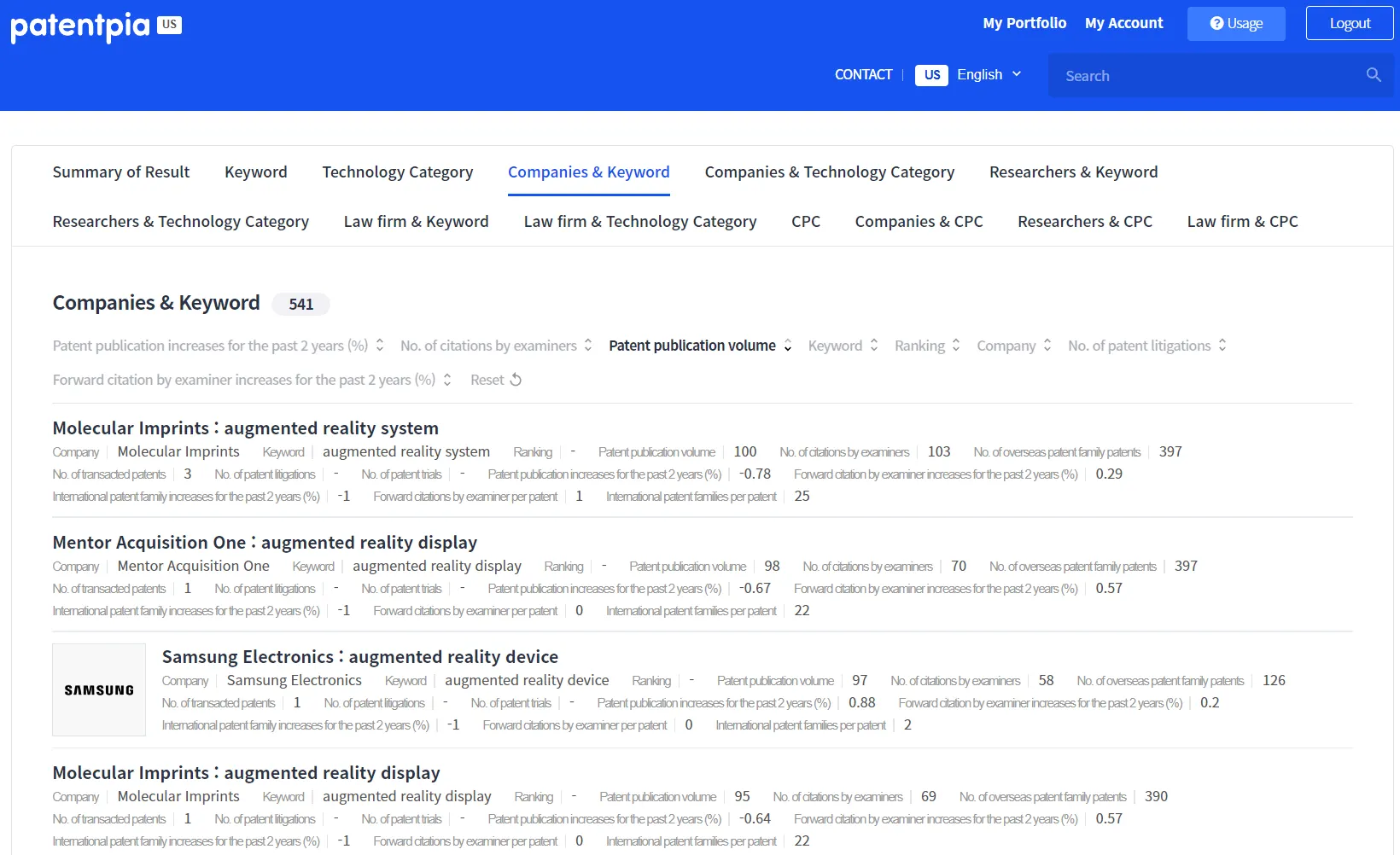Click the Usage help button
The image size is (1400, 855).
(1236, 24)
